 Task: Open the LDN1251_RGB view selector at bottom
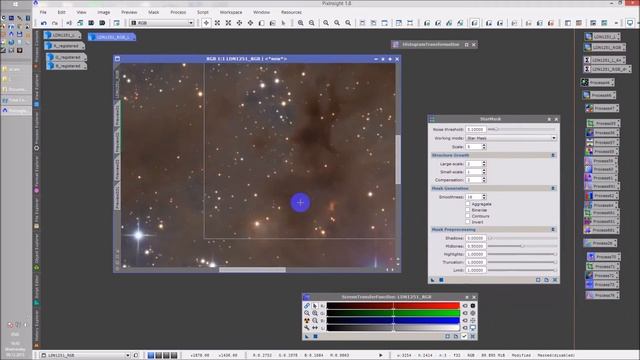click(x=85, y=356)
